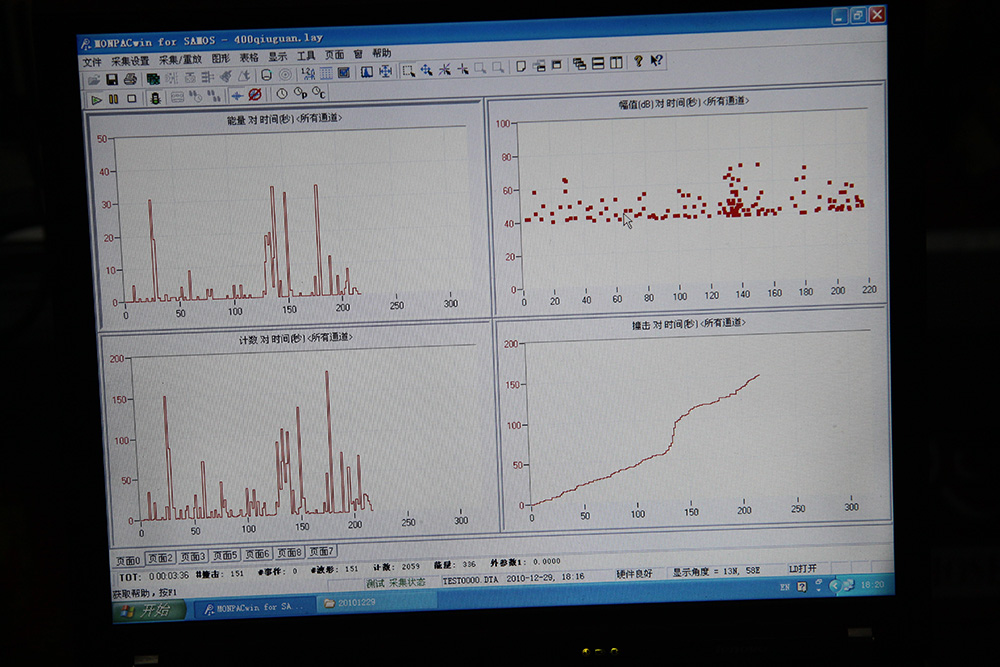Click the Save disk icon in toolbar
The image size is (1000, 667).
pos(112,78)
